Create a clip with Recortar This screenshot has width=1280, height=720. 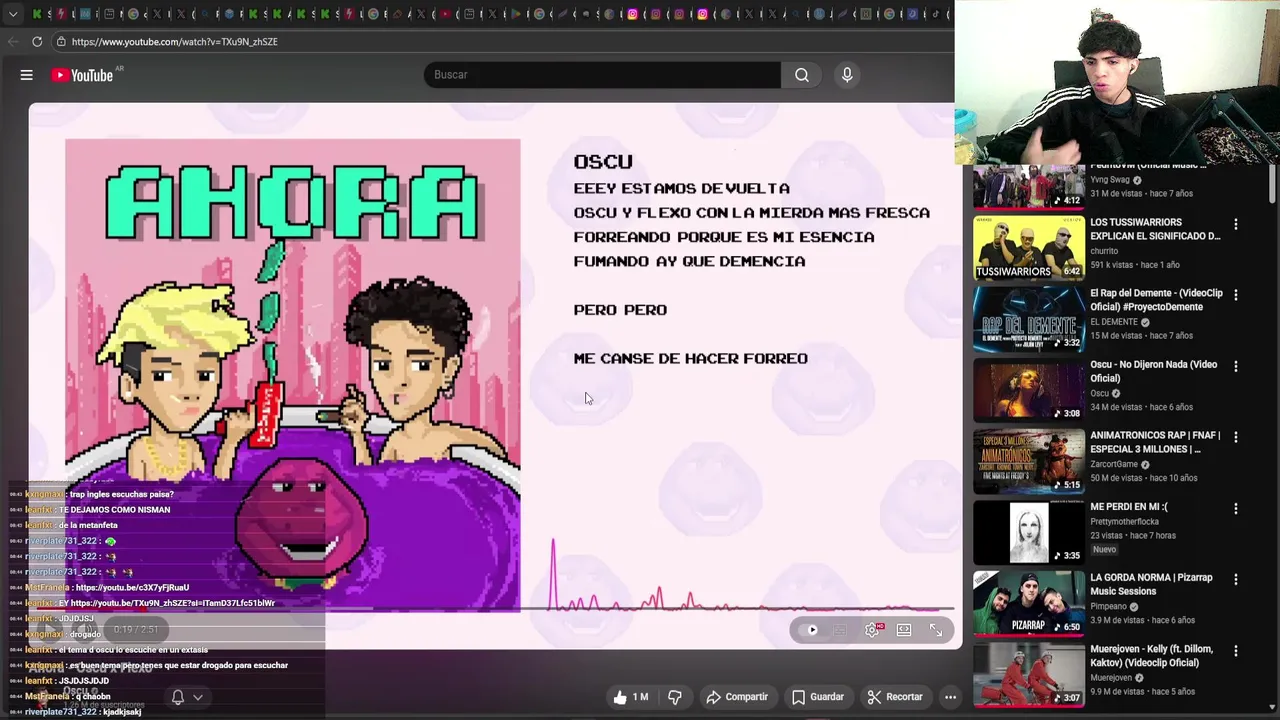pyautogui.click(x=895, y=697)
